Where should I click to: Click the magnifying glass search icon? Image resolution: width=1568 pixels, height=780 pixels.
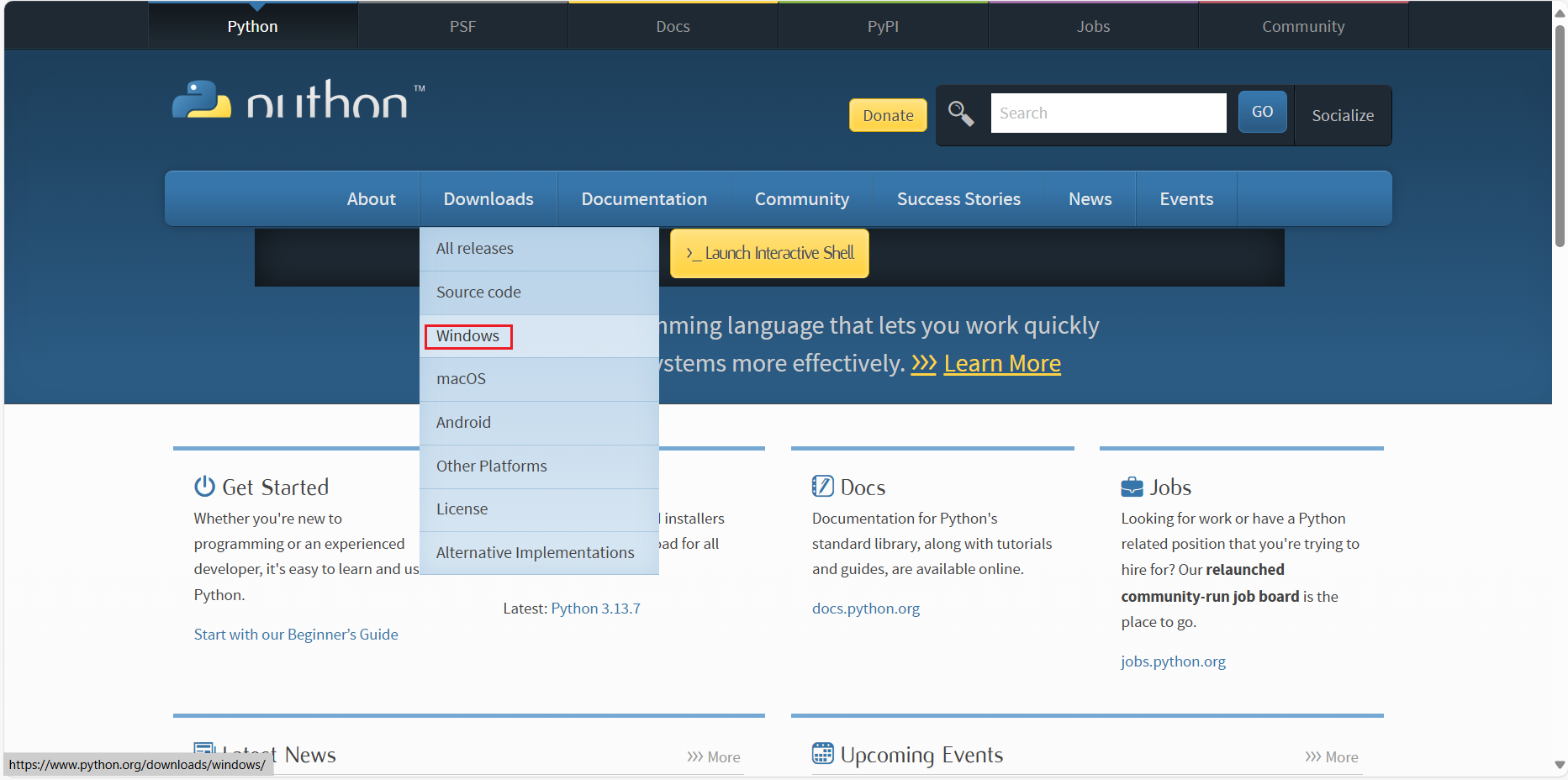click(x=961, y=113)
